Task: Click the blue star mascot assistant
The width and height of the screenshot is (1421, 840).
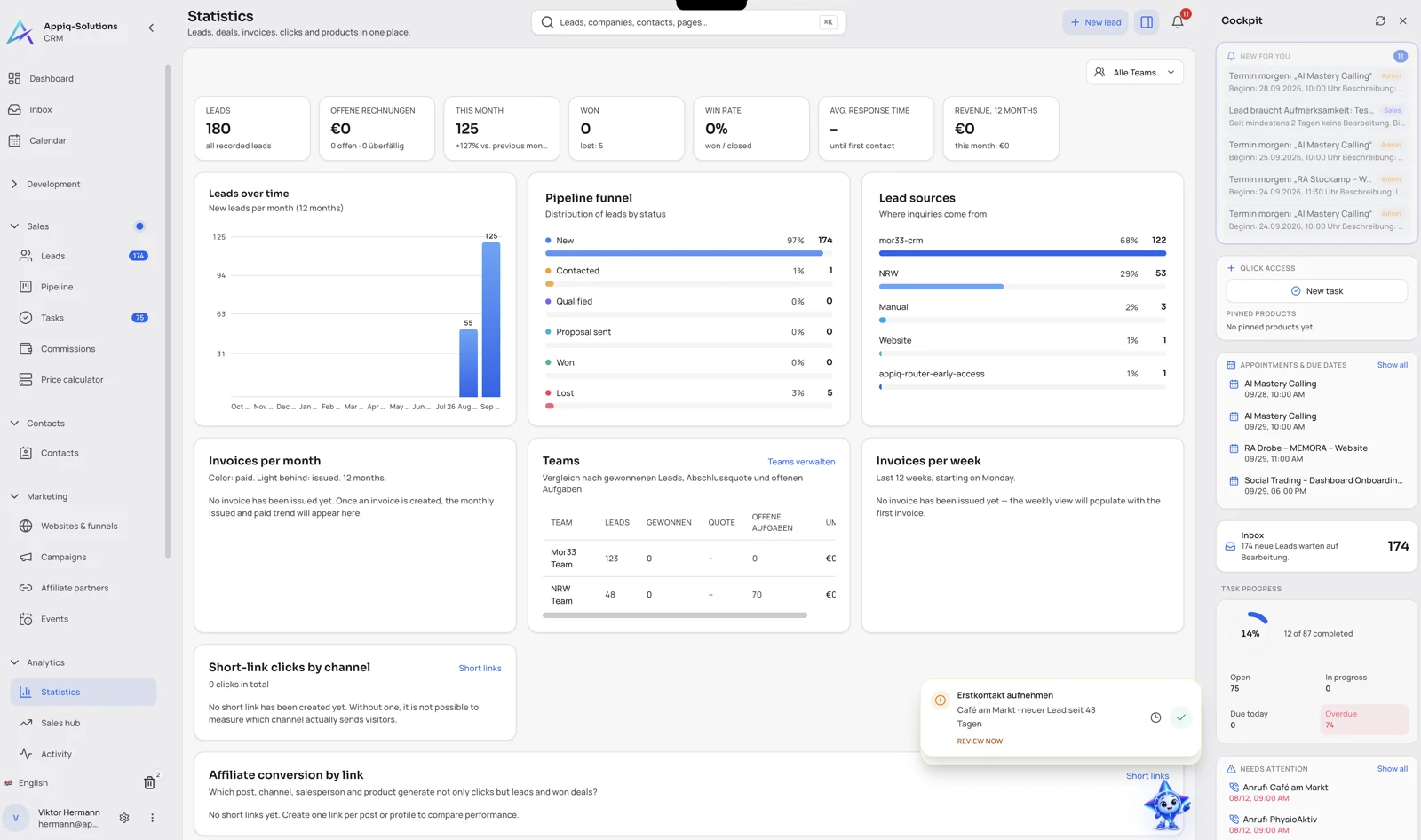Action: 1167,805
